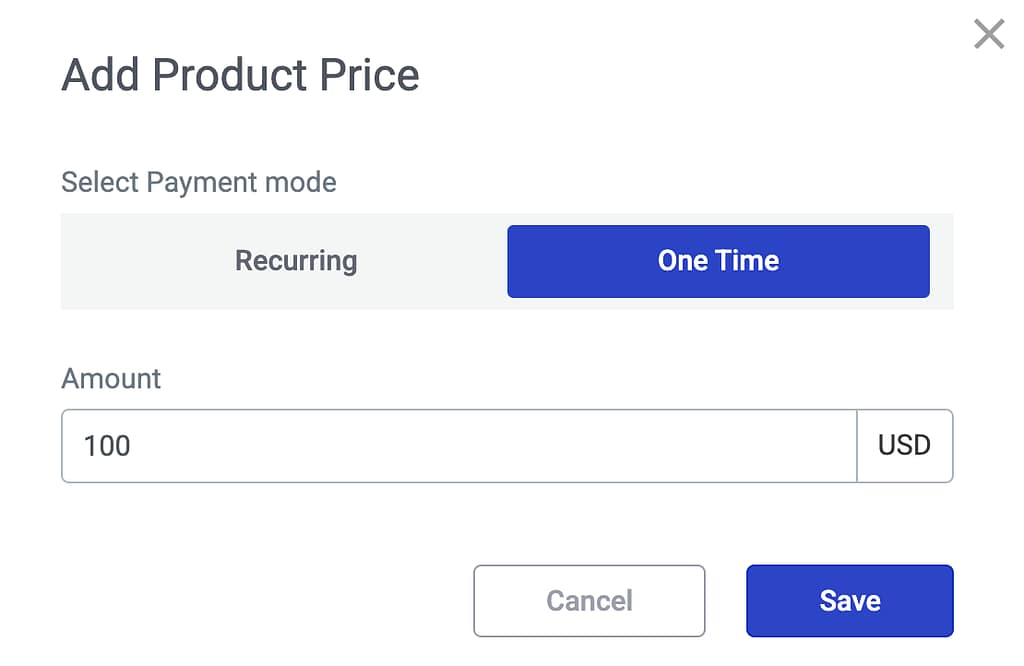The width and height of the screenshot is (1024, 666).
Task: Click the Add Product Price heading
Action: pos(240,76)
